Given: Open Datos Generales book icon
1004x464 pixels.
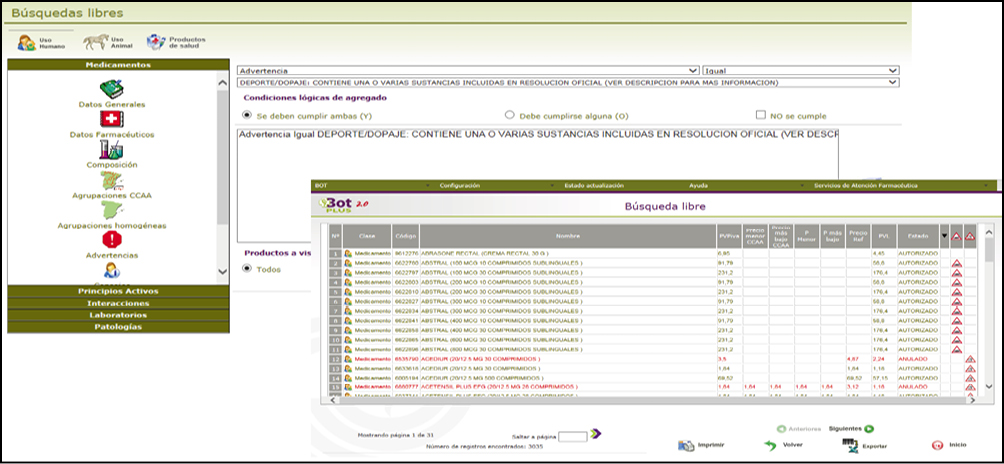Looking at the screenshot, I should point(111,89).
